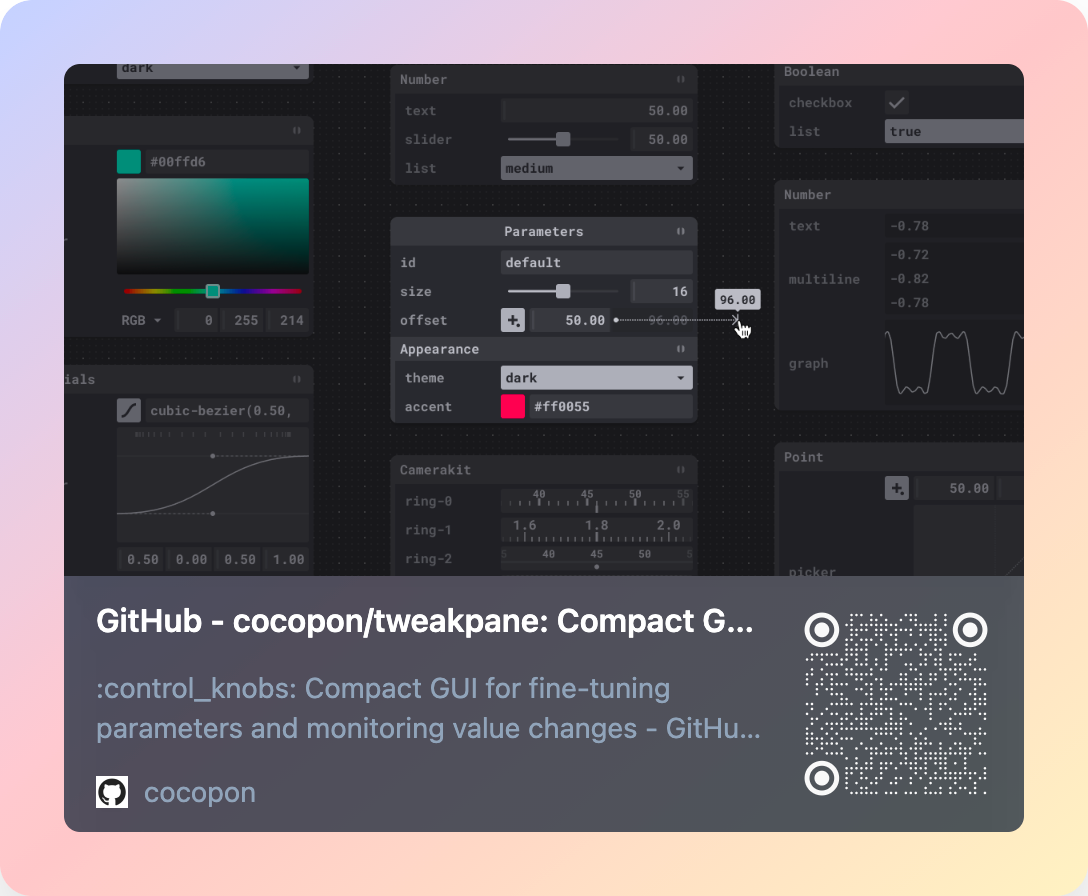1088x896 pixels.
Task: Click the RGB green value 255
Action: 242,320
